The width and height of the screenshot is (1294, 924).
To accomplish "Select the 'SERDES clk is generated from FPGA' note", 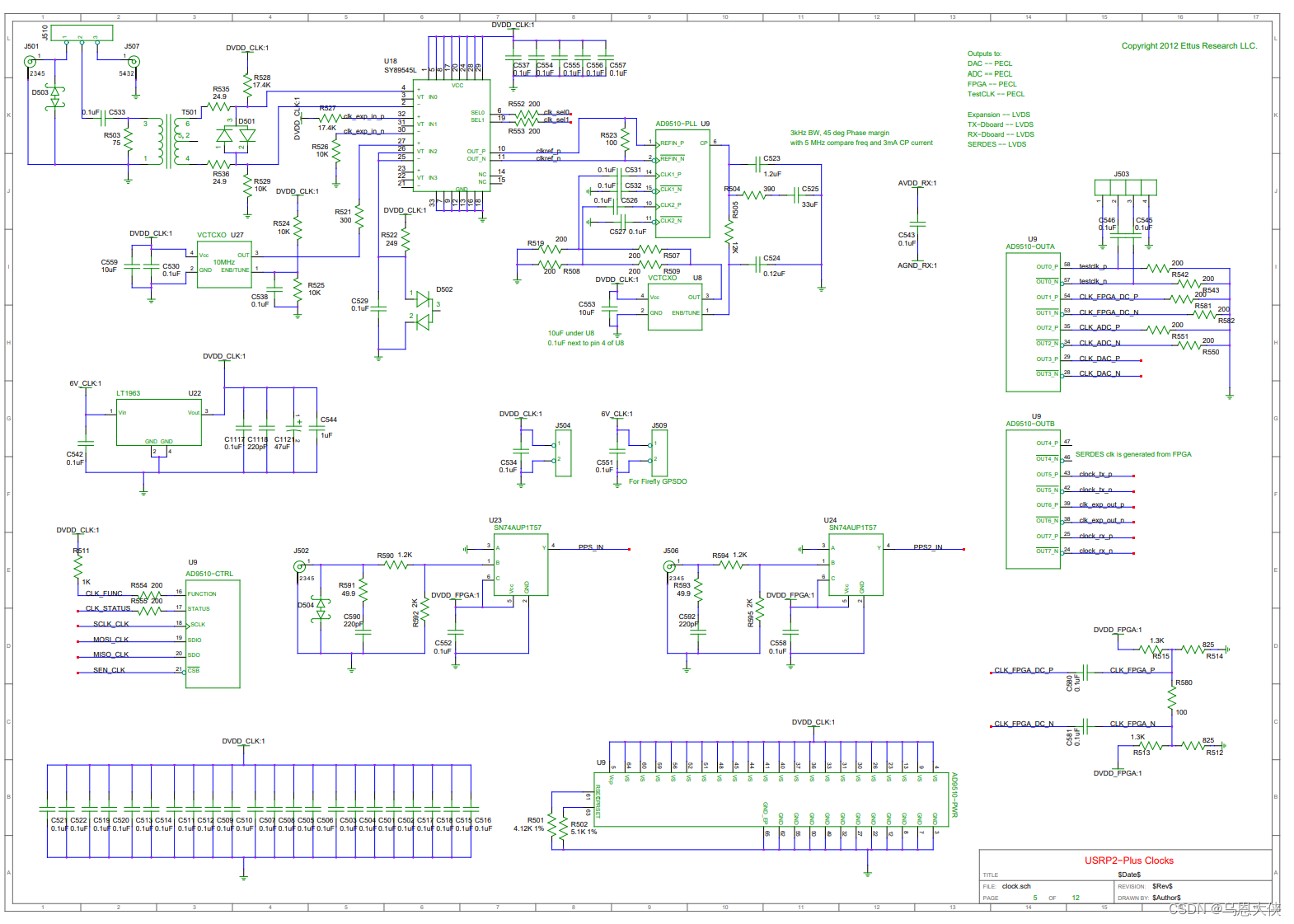I will (x=1132, y=454).
